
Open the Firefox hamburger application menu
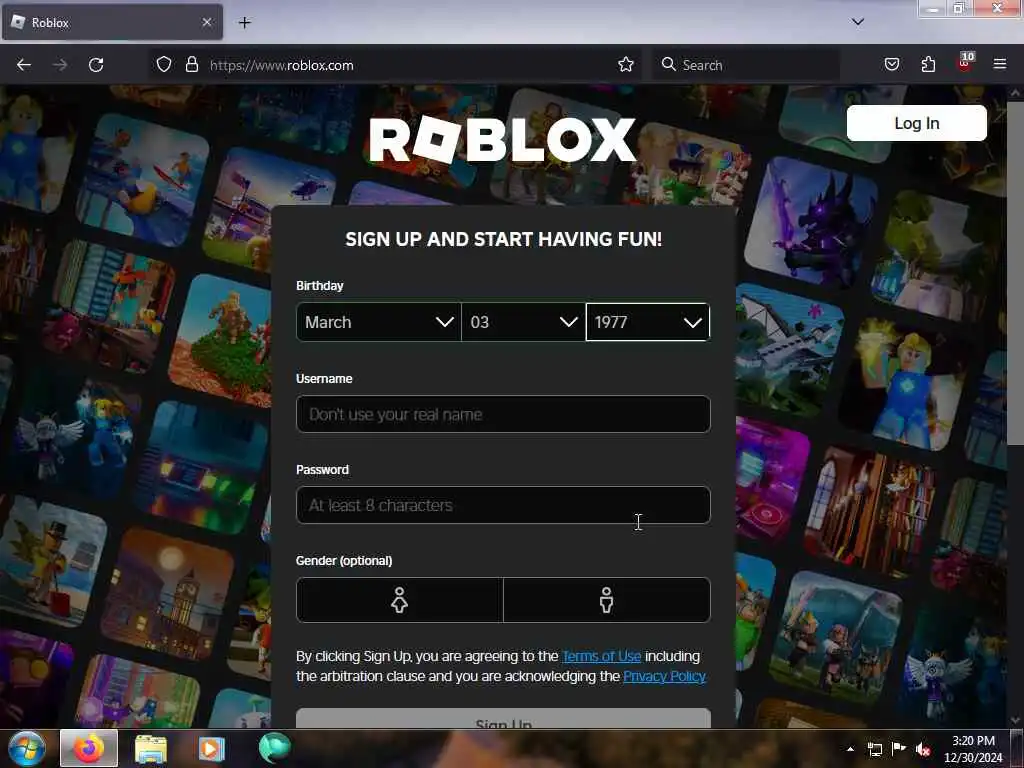1000,64
